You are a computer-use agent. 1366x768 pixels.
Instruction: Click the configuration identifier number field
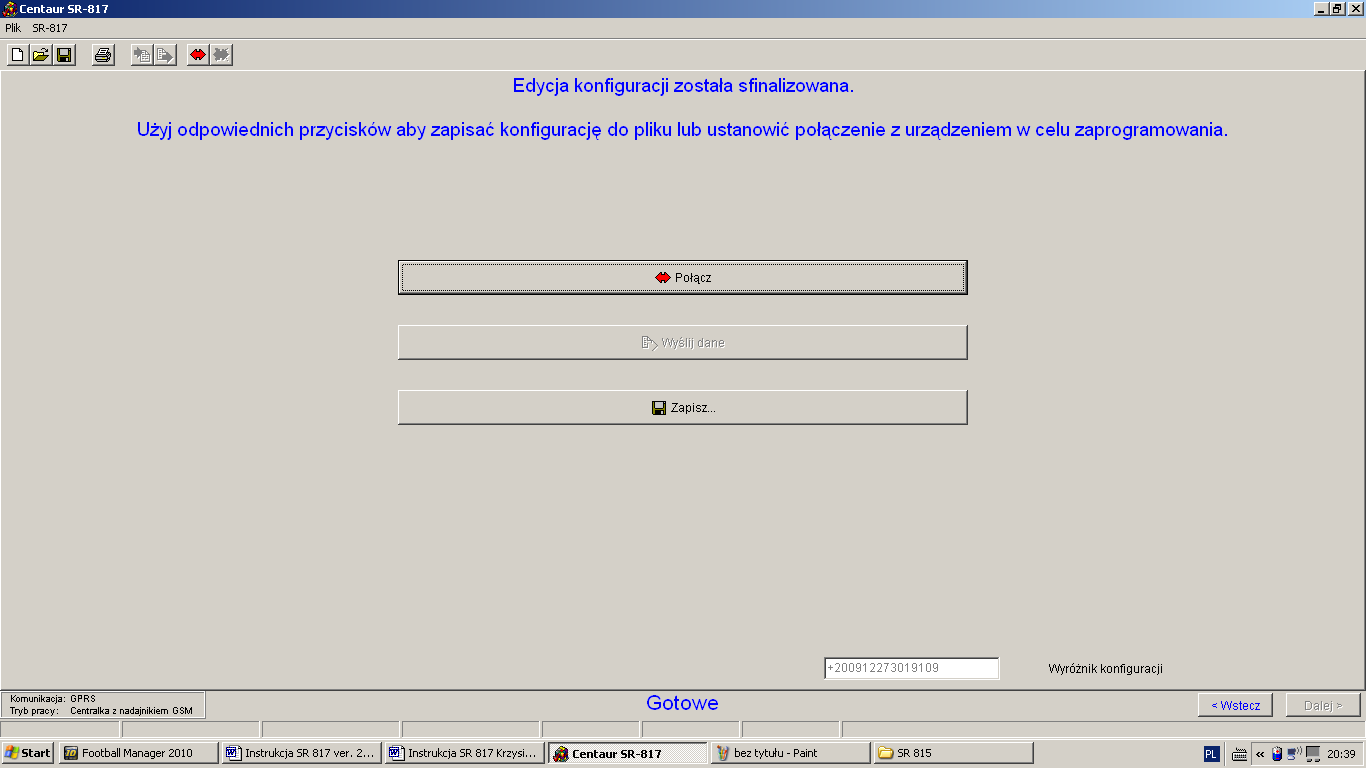tap(911, 668)
